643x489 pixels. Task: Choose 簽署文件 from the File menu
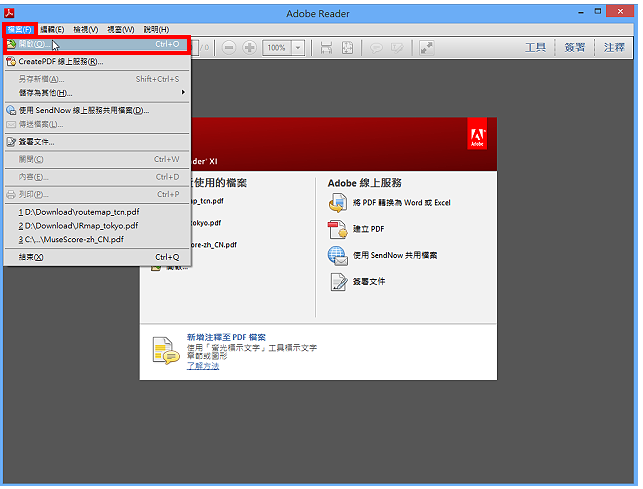point(97,142)
